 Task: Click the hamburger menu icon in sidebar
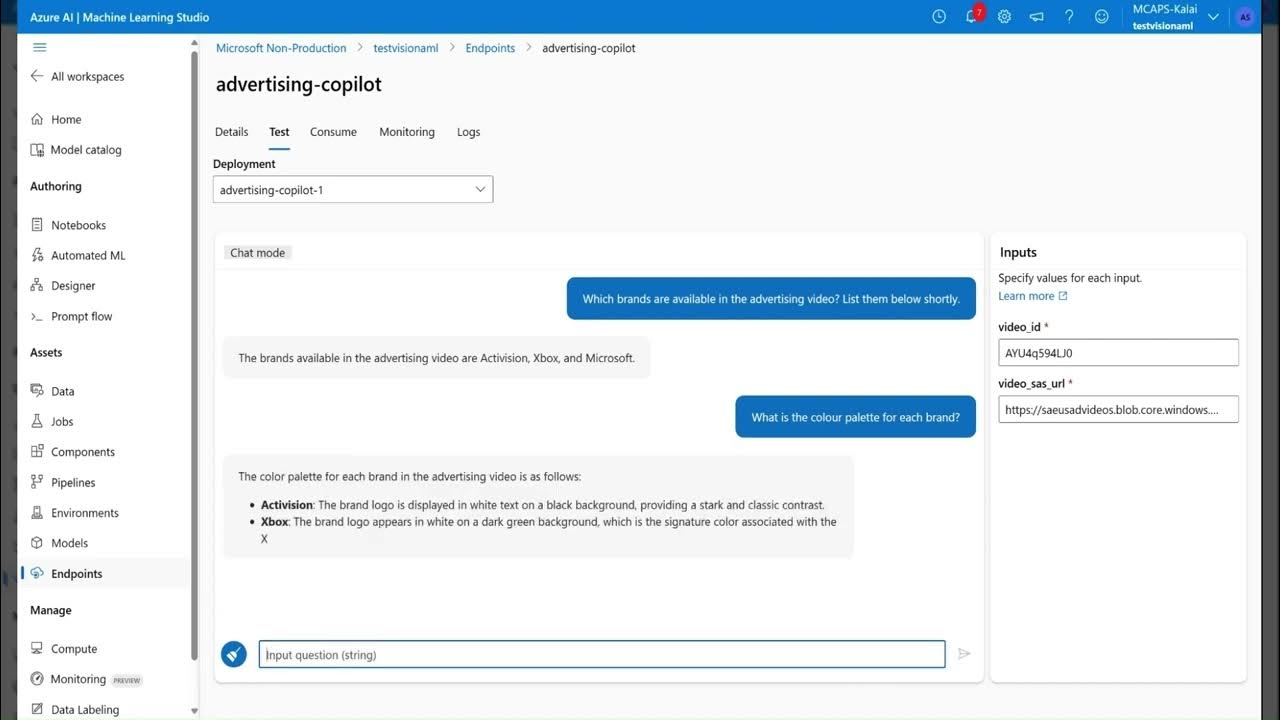coord(40,47)
